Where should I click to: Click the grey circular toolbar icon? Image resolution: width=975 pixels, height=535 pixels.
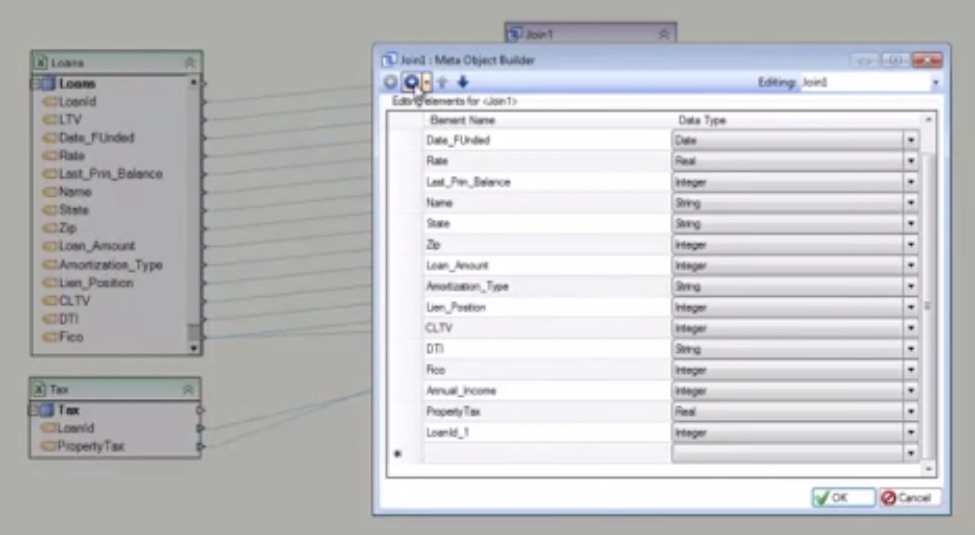391,82
